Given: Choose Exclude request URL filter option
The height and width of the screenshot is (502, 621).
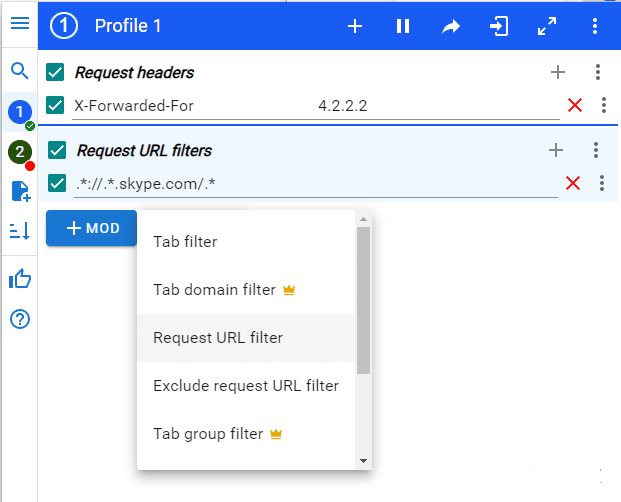Looking at the screenshot, I should [246, 386].
